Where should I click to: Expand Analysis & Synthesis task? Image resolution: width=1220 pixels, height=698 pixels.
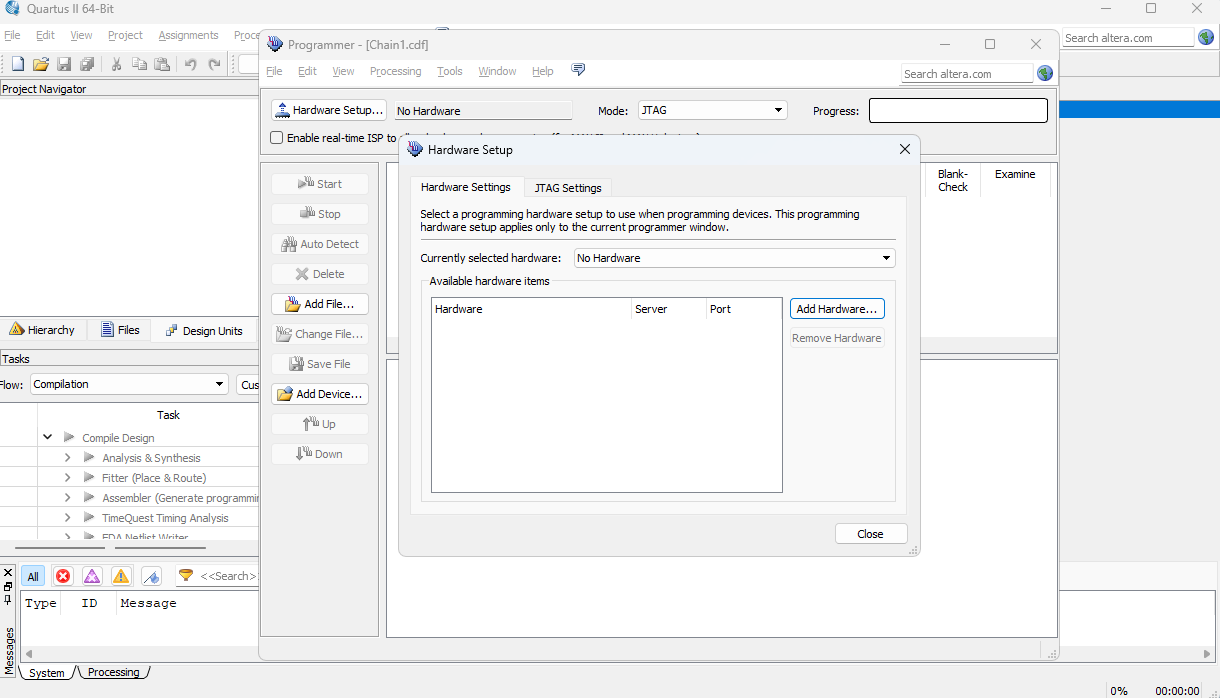click(x=67, y=458)
